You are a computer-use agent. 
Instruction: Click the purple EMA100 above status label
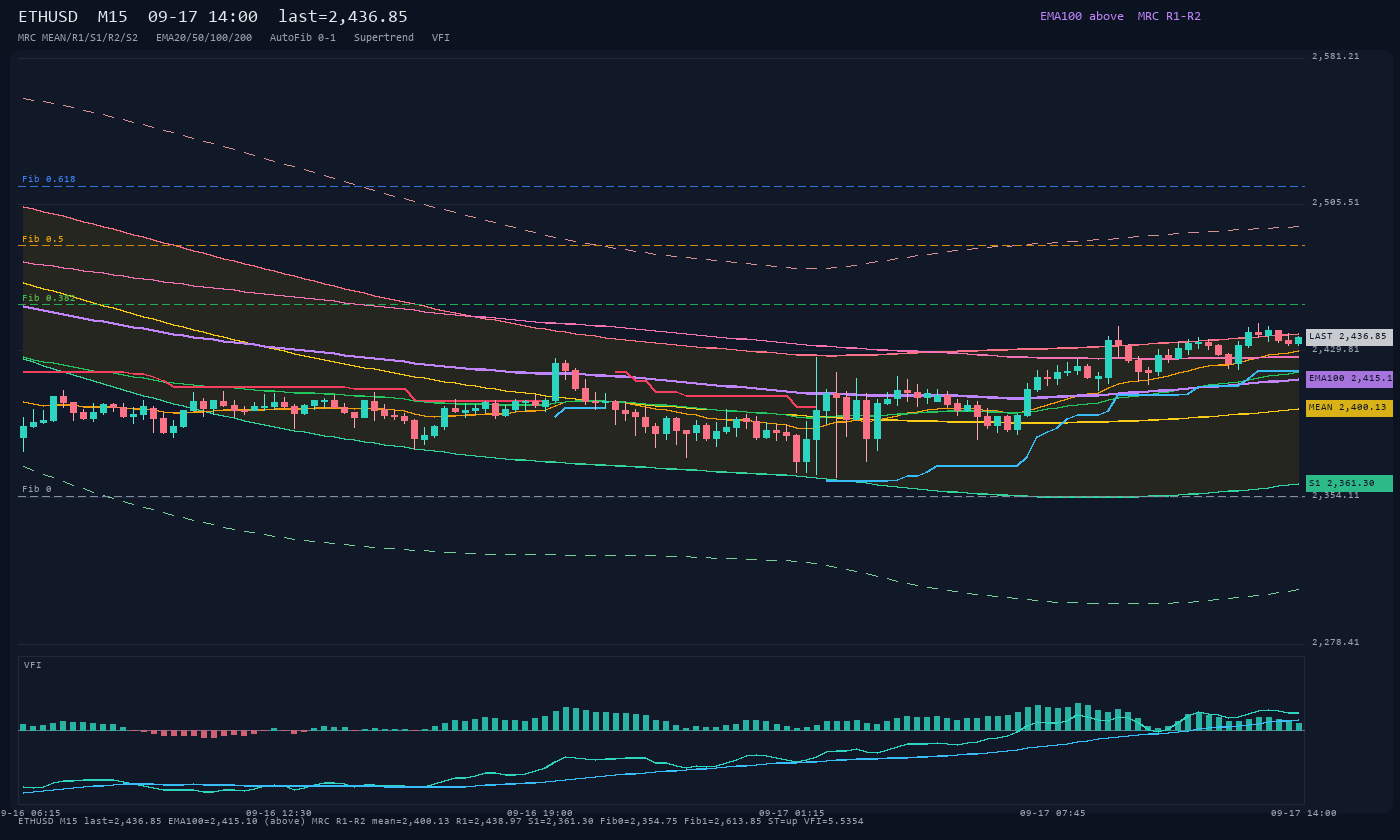tap(1082, 16)
